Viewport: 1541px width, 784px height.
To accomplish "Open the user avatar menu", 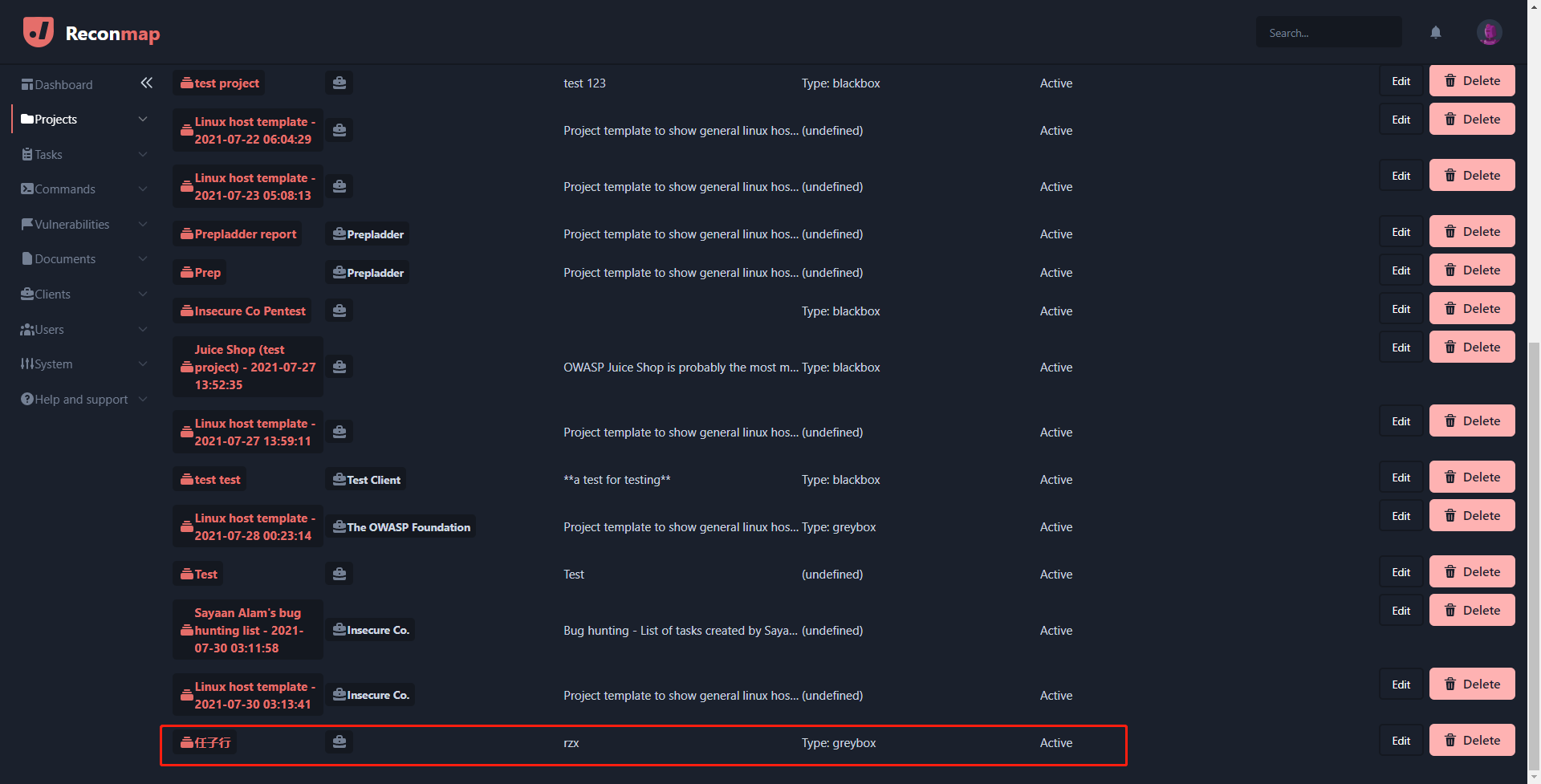I will click(1489, 33).
